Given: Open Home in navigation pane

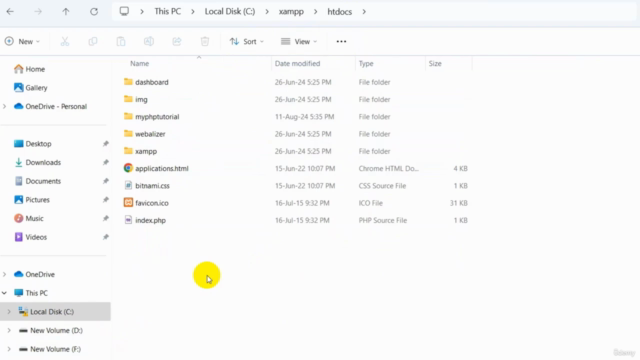Looking at the screenshot, I should [x=35, y=69].
